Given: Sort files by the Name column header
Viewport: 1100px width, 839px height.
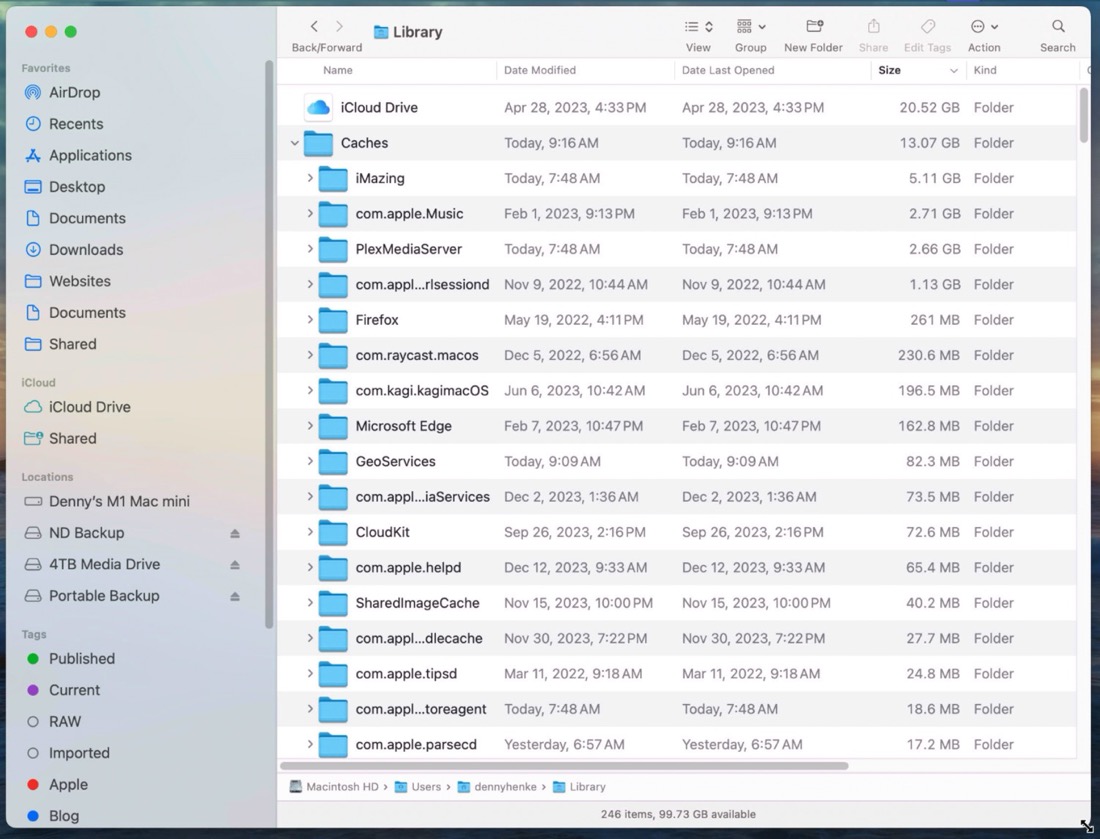Looking at the screenshot, I should coord(338,70).
